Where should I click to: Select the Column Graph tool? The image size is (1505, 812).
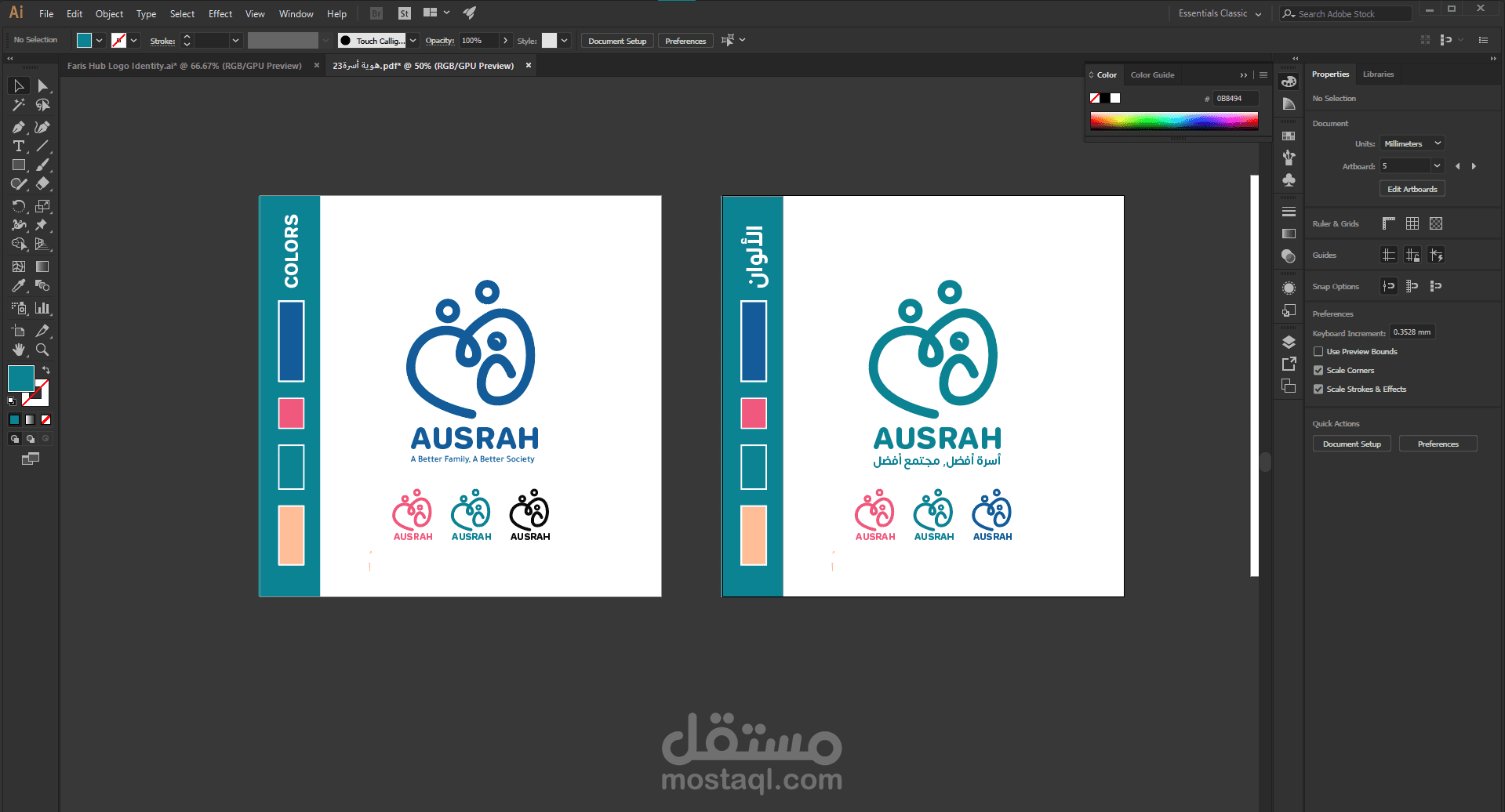coord(42,308)
